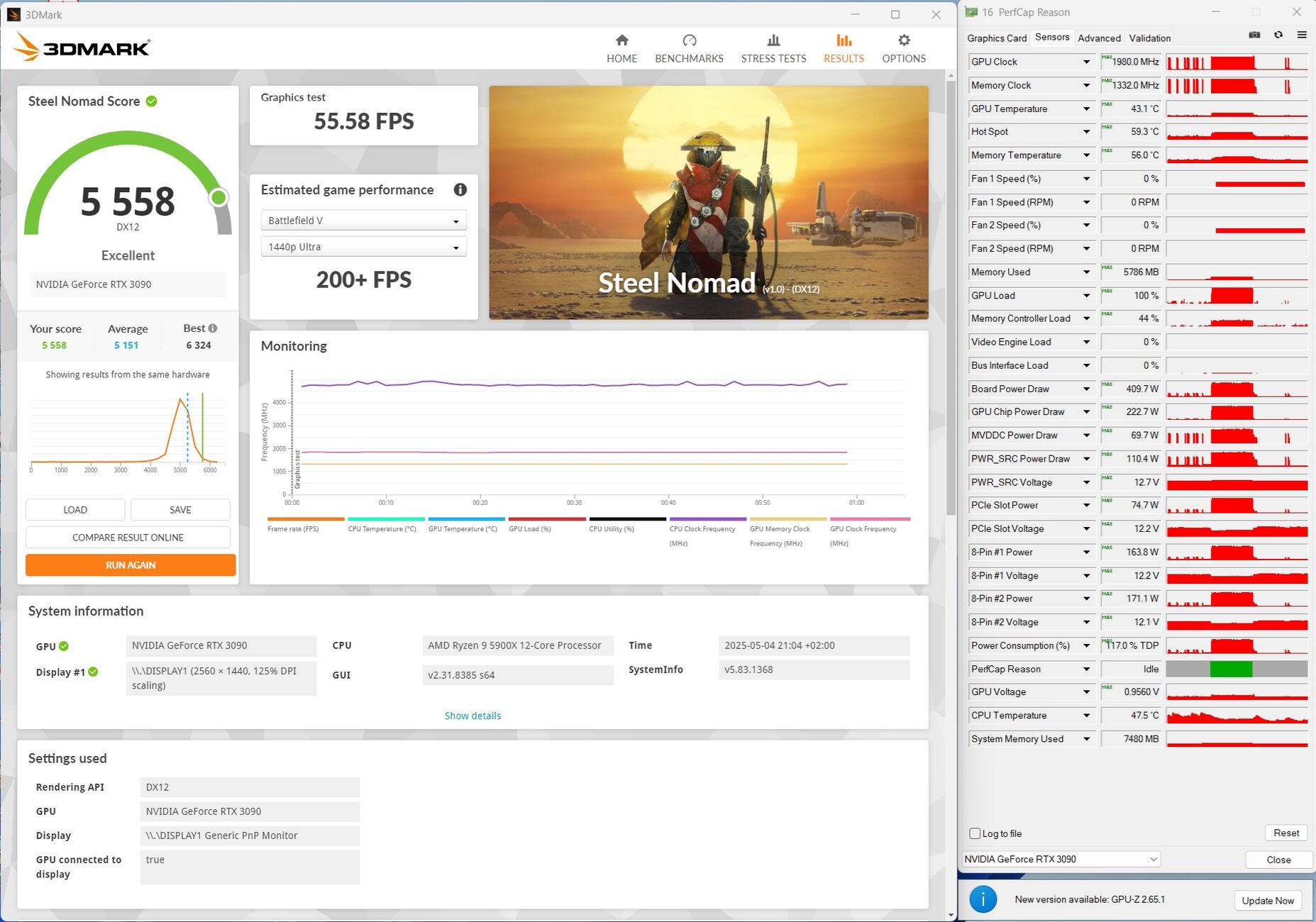Open the Board Power Draw sensor dropdown
The width and height of the screenshot is (1316, 922).
click(x=1086, y=389)
